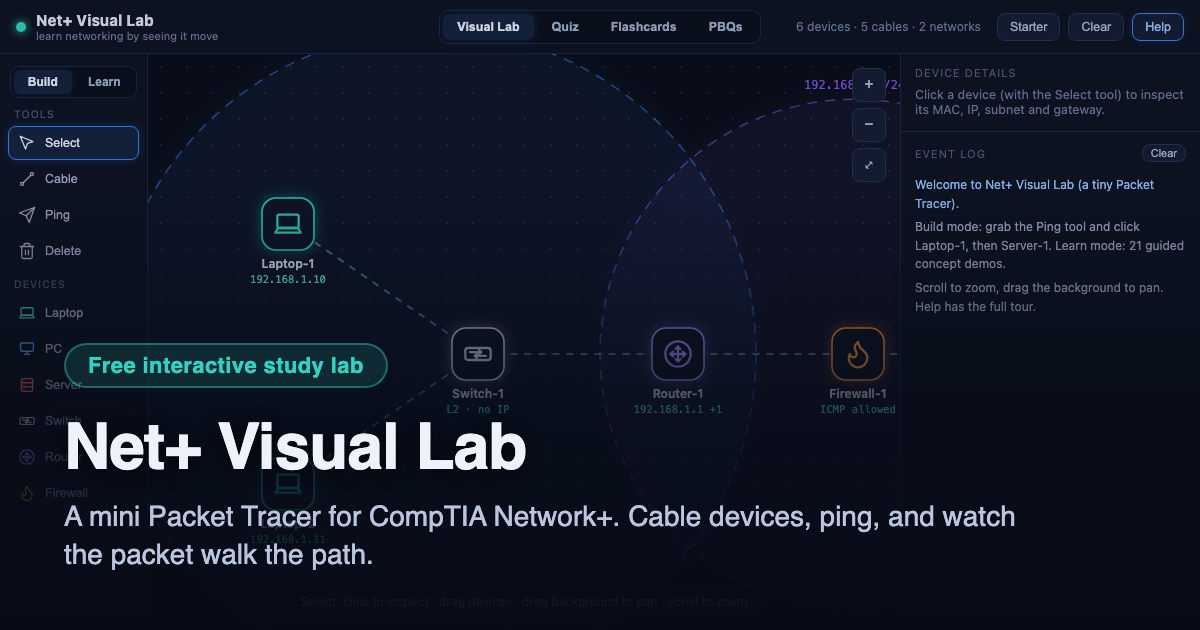The height and width of the screenshot is (630, 1200).
Task: Click the Router-1 '192.168.1.1 +1' label
Action: click(x=678, y=410)
